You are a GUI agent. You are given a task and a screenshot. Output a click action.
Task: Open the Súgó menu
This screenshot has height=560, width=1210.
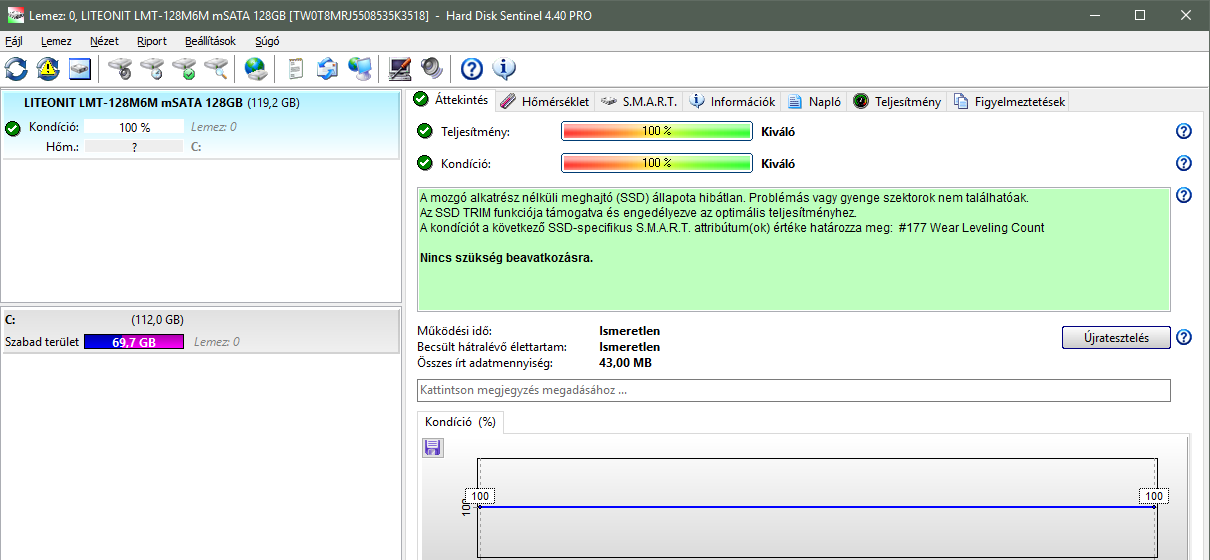pos(268,41)
